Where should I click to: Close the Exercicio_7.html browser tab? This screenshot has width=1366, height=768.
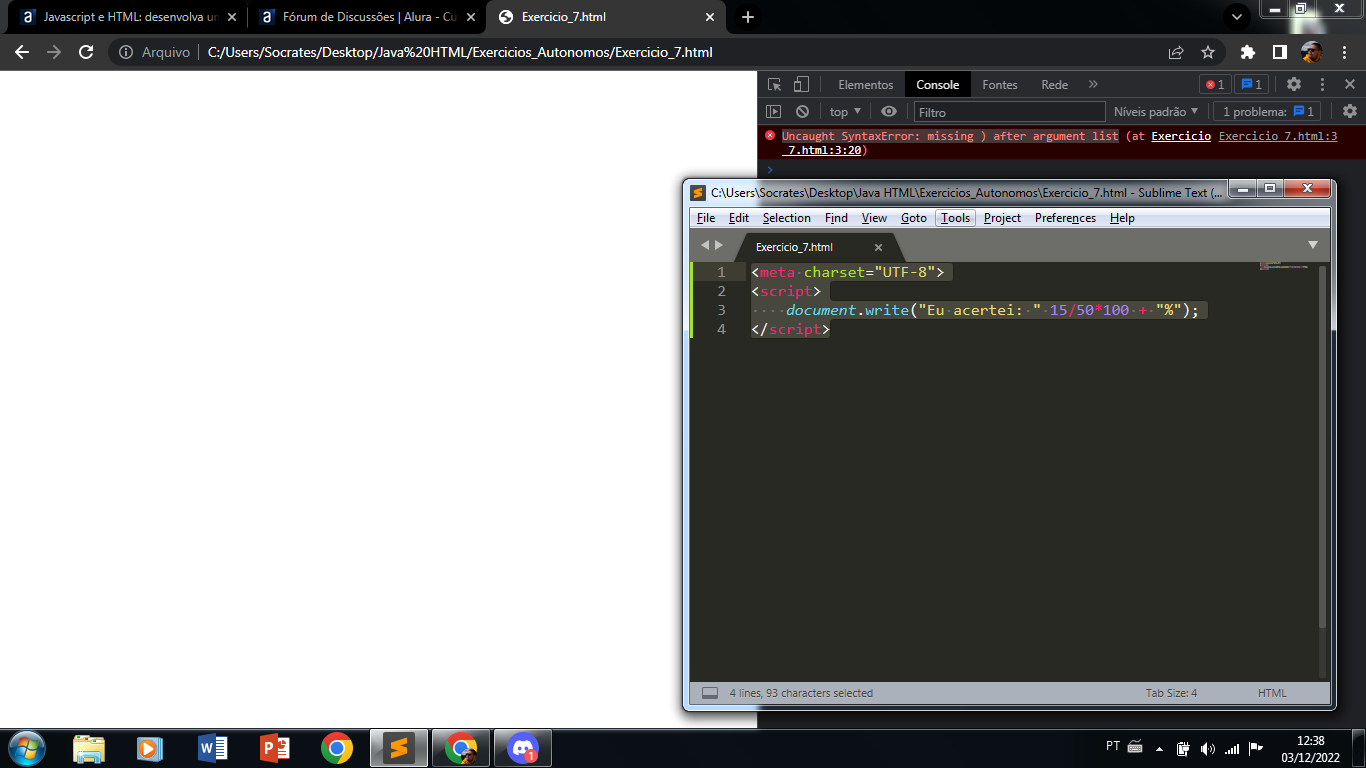[710, 17]
